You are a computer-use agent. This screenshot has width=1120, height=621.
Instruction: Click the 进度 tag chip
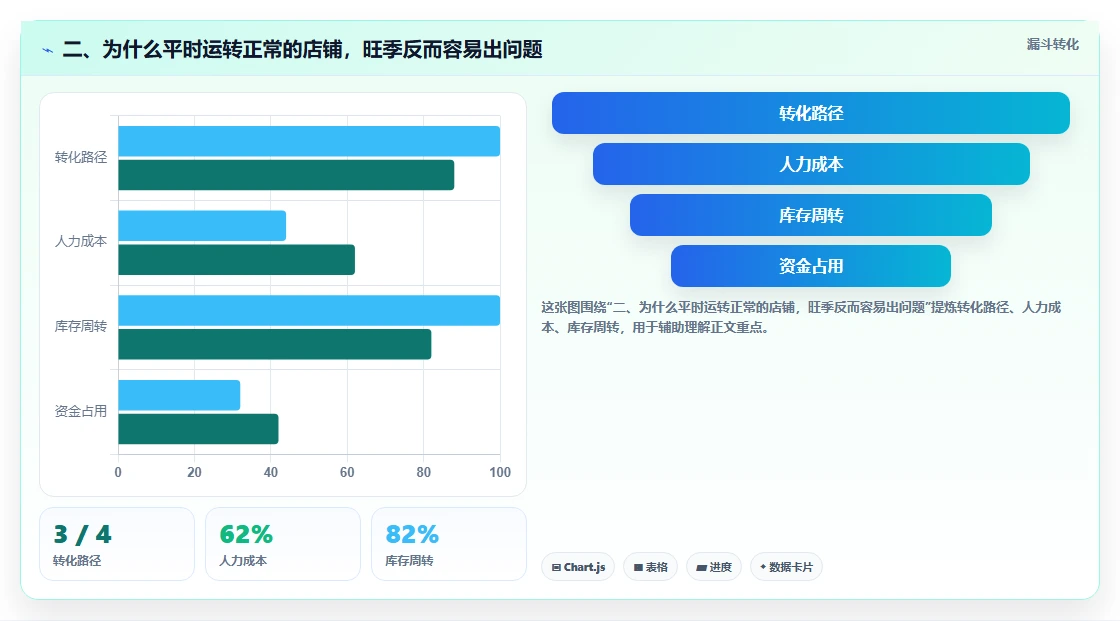point(714,567)
